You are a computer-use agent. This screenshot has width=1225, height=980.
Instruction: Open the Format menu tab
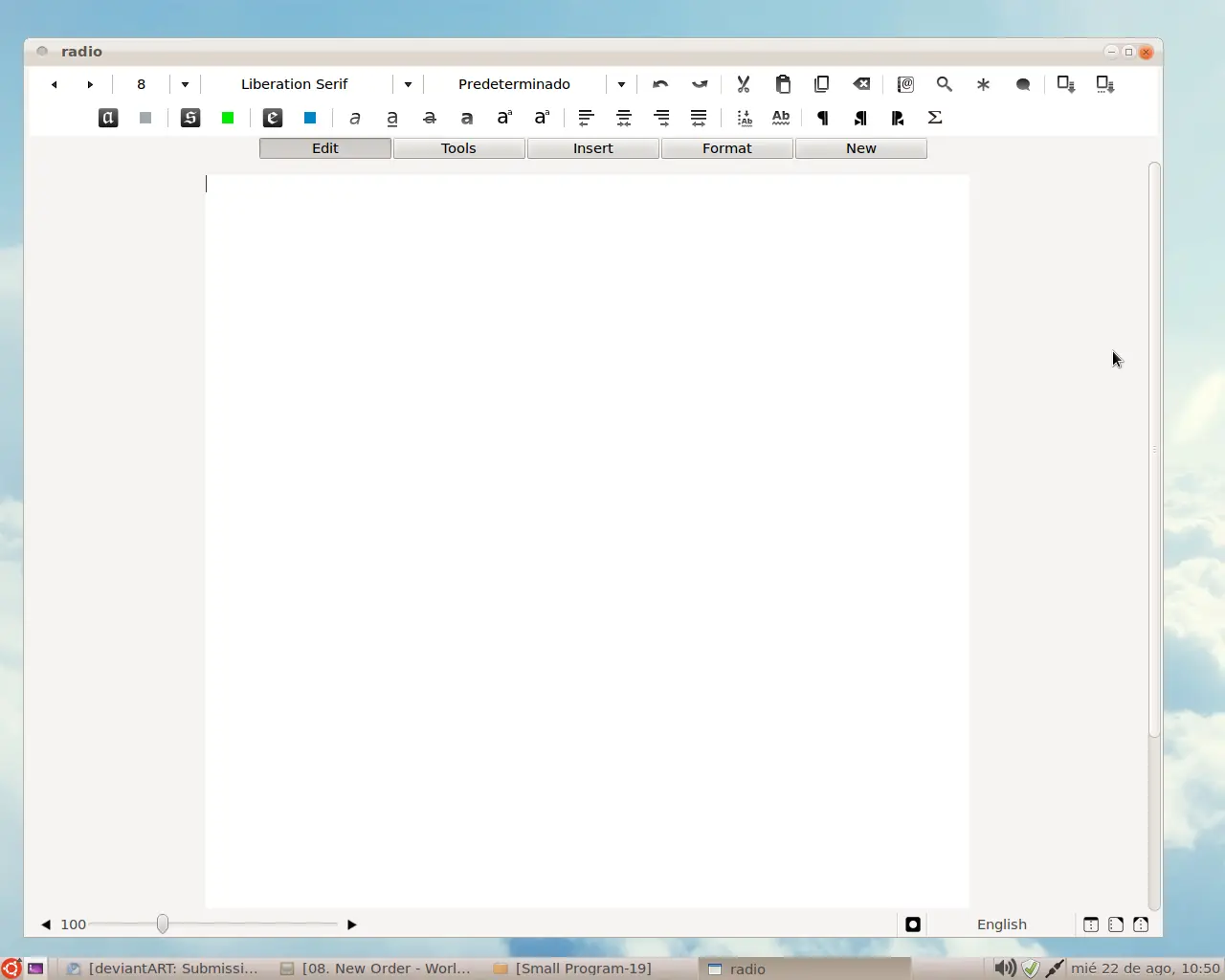tap(727, 148)
